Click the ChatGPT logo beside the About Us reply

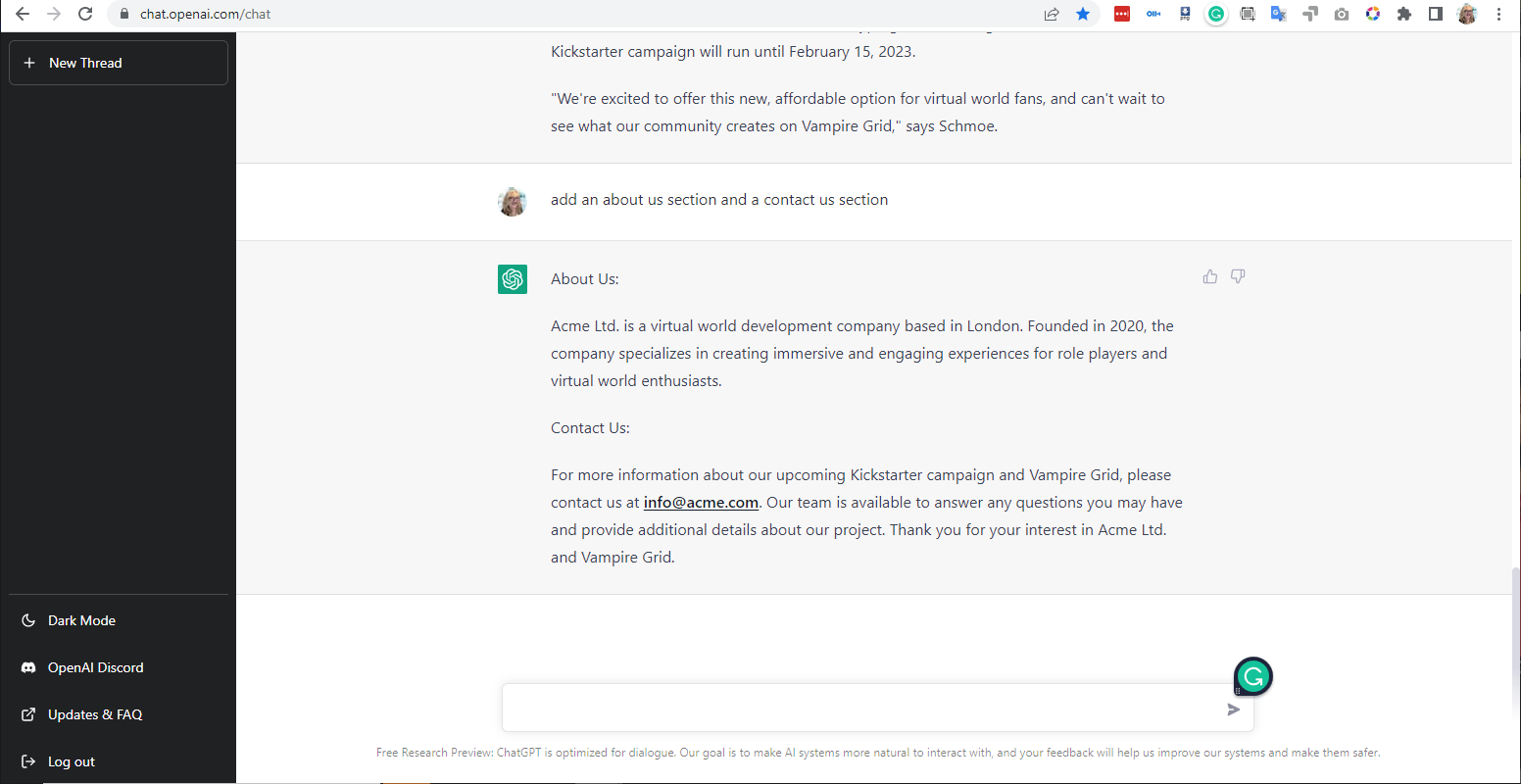(x=513, y=279)
